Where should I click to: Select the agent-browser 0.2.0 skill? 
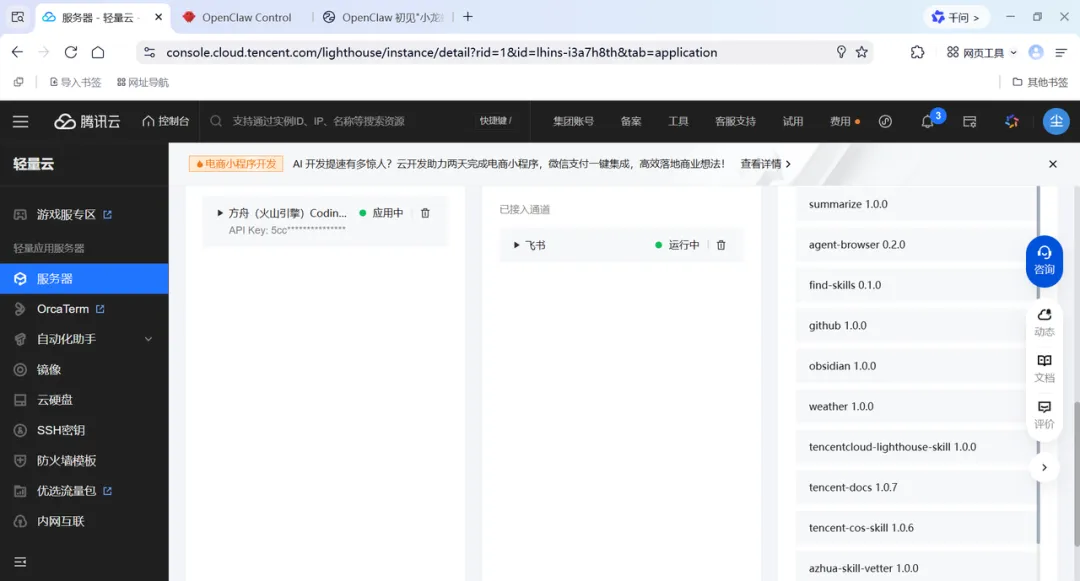tap(916, 245)
